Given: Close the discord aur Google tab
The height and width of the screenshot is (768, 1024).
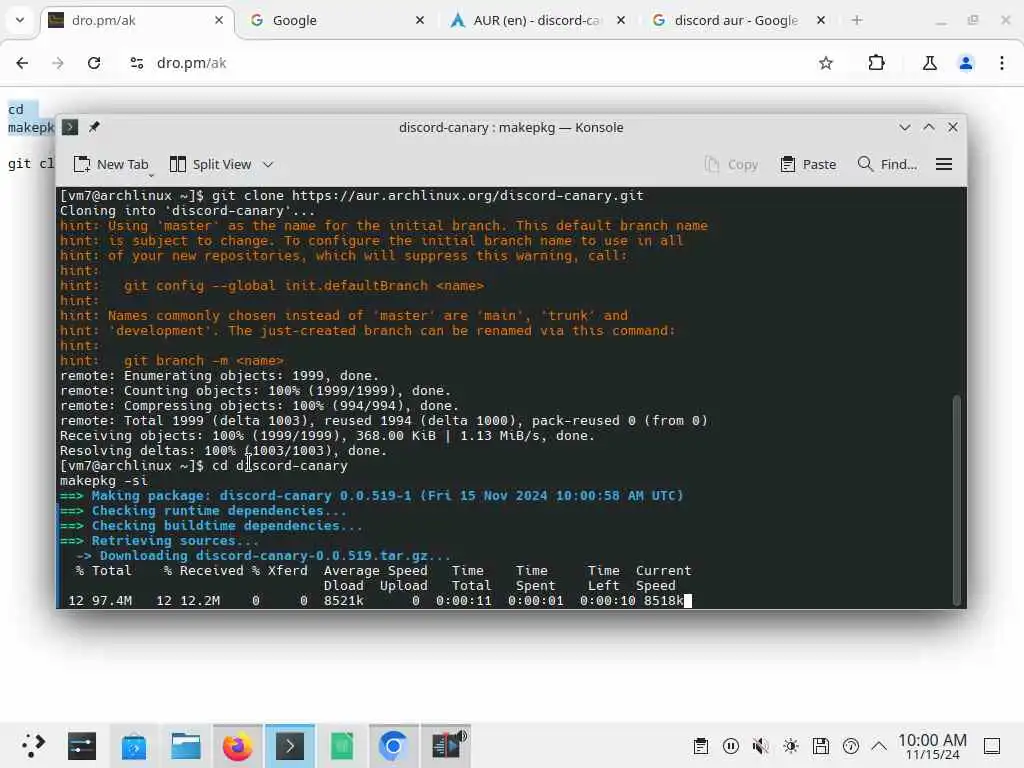Looking at the screenshot, I should (x=821, y=20).
